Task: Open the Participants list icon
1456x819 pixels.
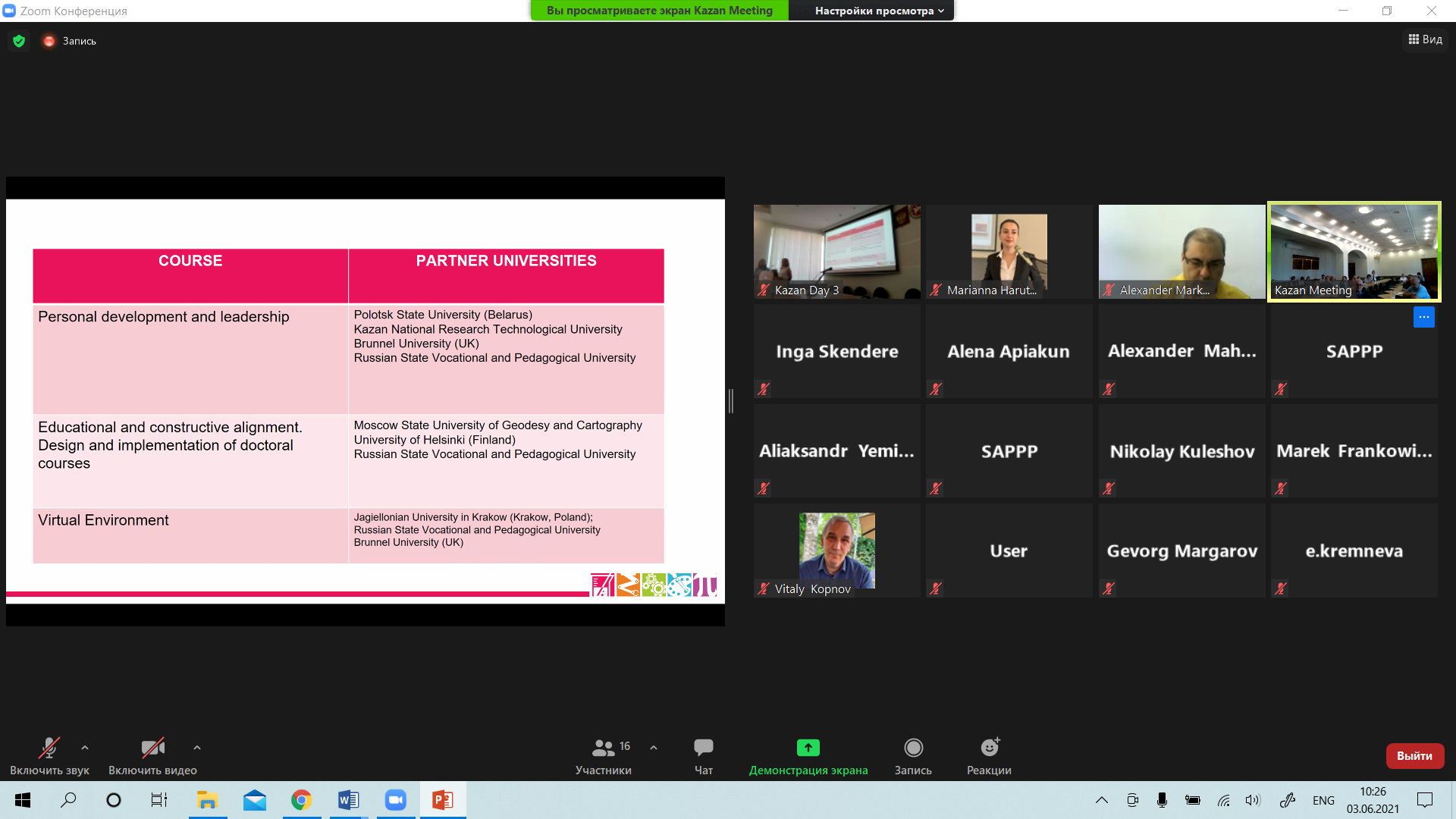Action: pyautogui.click(x=603, y=748)
